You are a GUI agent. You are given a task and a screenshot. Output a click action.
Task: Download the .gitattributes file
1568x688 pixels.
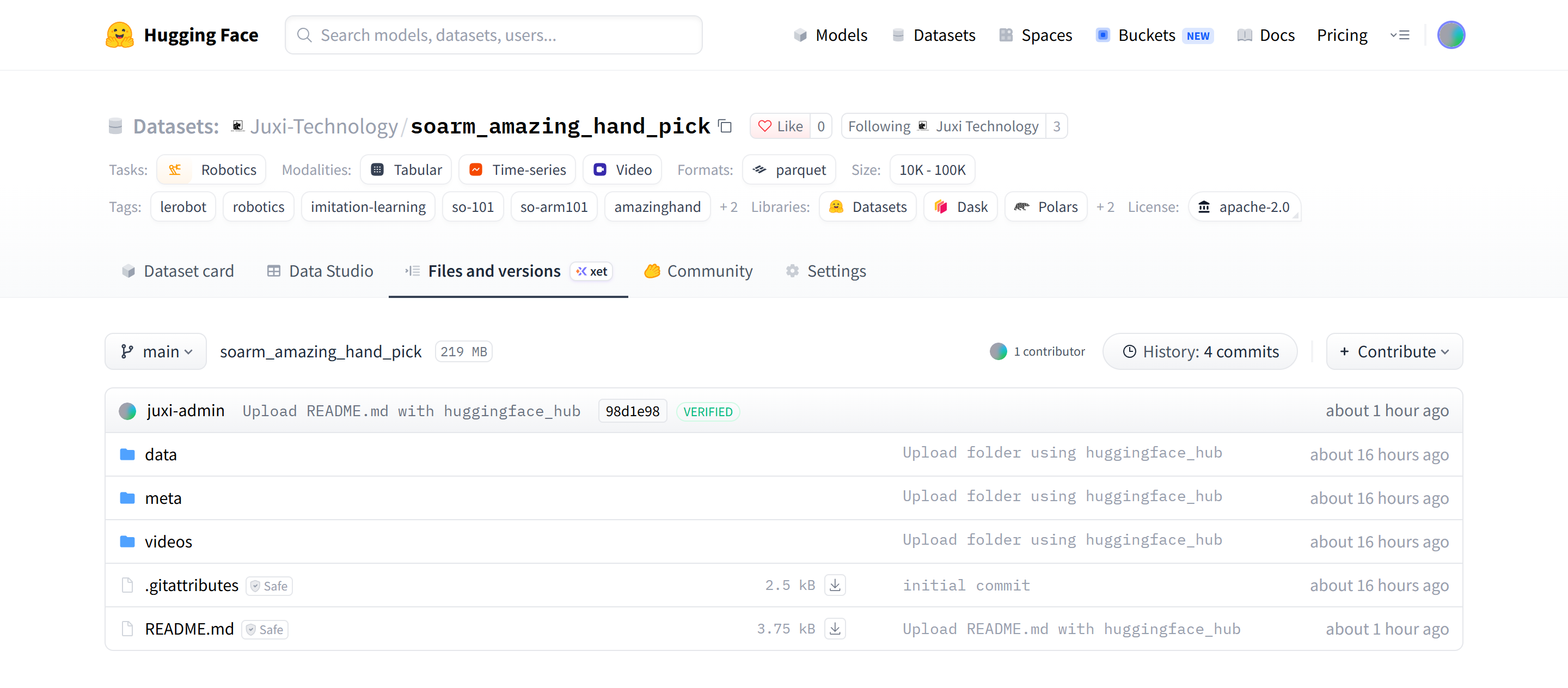click(x=835, y=585)
